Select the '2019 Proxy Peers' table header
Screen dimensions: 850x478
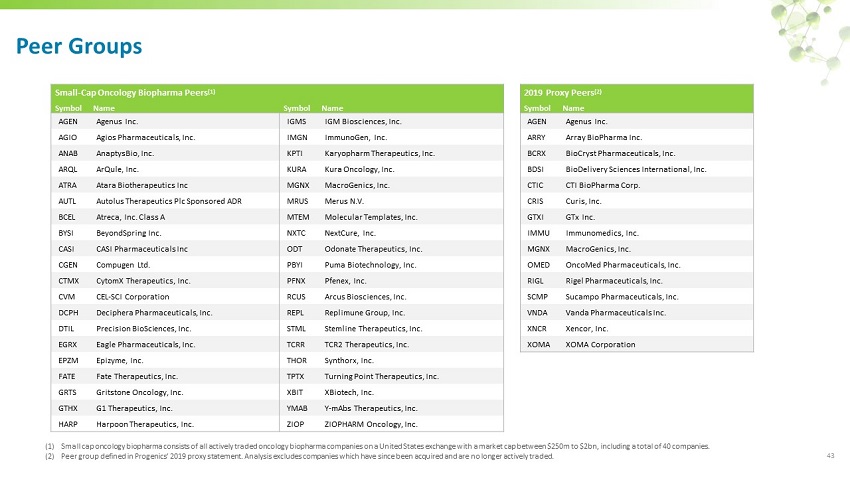pyautogui.click(x=563, y=92)
